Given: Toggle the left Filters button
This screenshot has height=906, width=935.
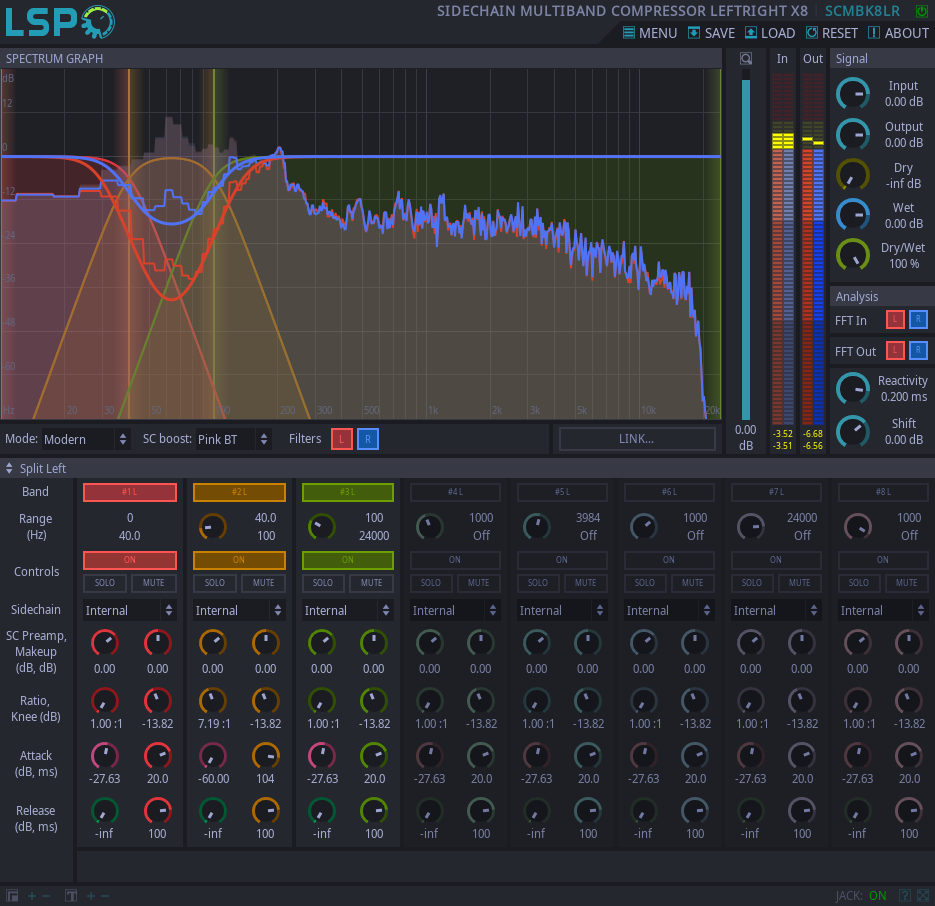Looking at the screenshot, I should [342, 440].
